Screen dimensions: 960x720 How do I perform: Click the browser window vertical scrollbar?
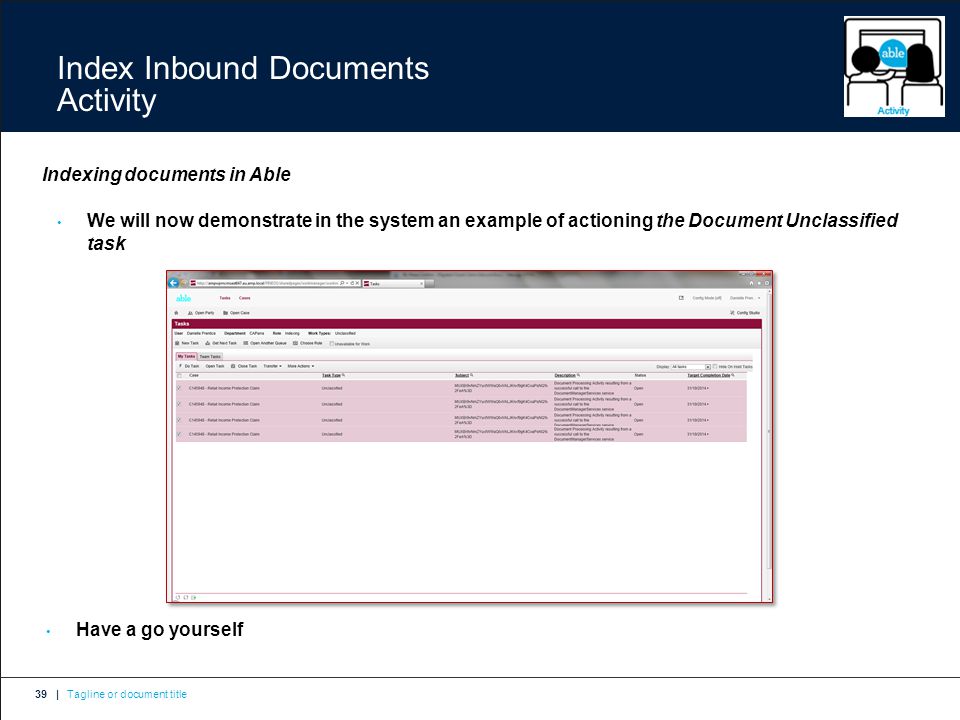click(x=770, y=444)
